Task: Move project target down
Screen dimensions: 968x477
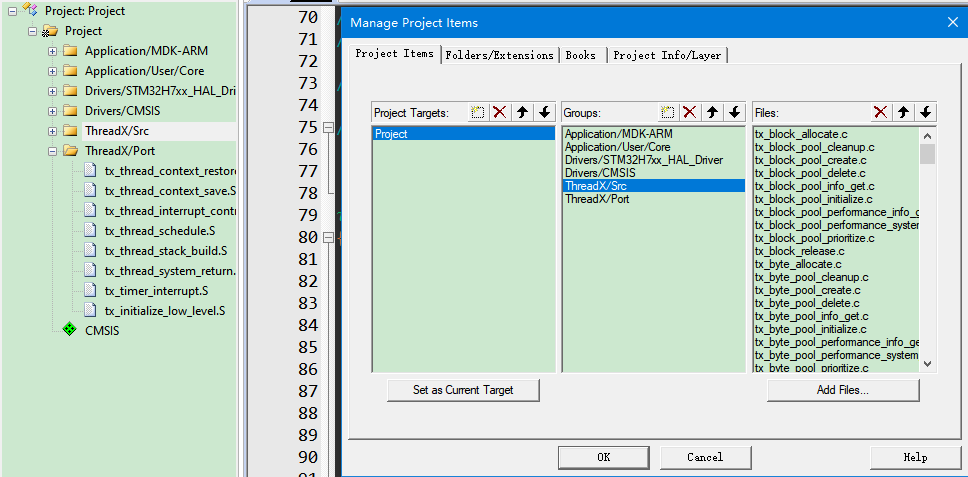Action: pos(544,112)
